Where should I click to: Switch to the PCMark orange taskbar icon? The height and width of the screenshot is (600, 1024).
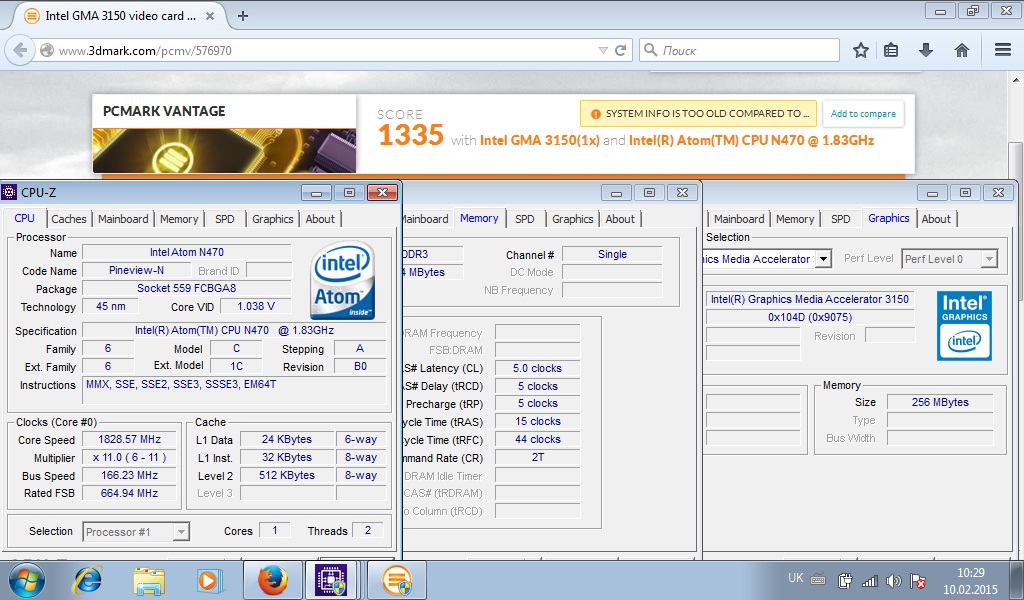pos(397,580)
